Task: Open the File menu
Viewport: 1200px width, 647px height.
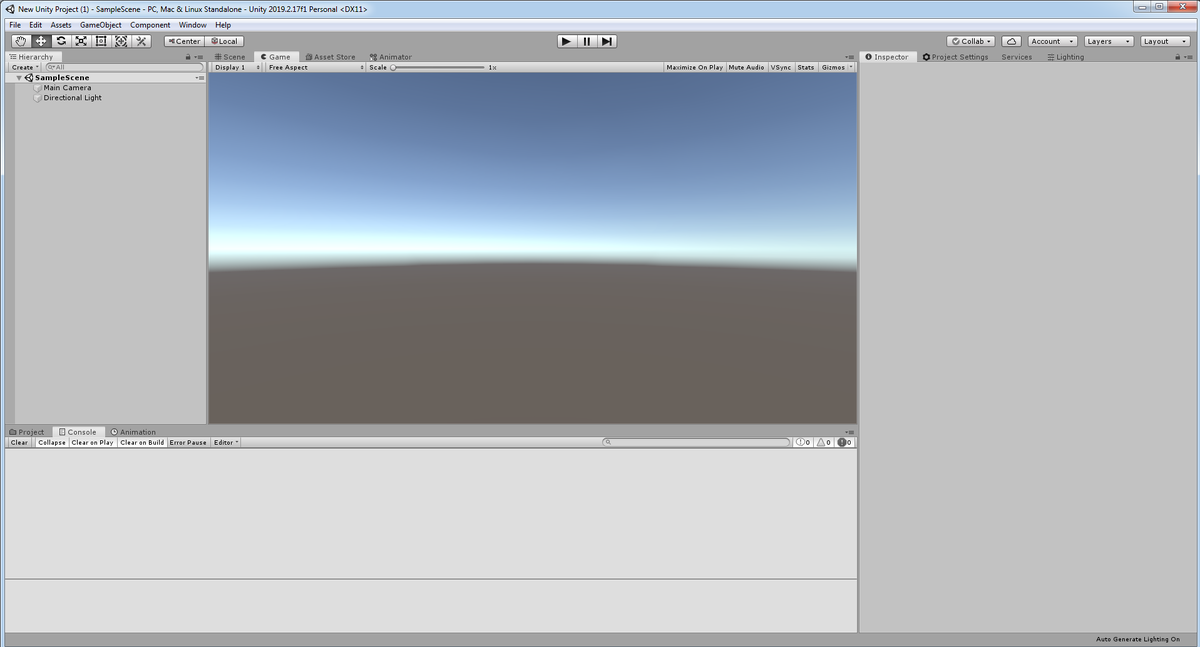Action: (x=15, y=25)
